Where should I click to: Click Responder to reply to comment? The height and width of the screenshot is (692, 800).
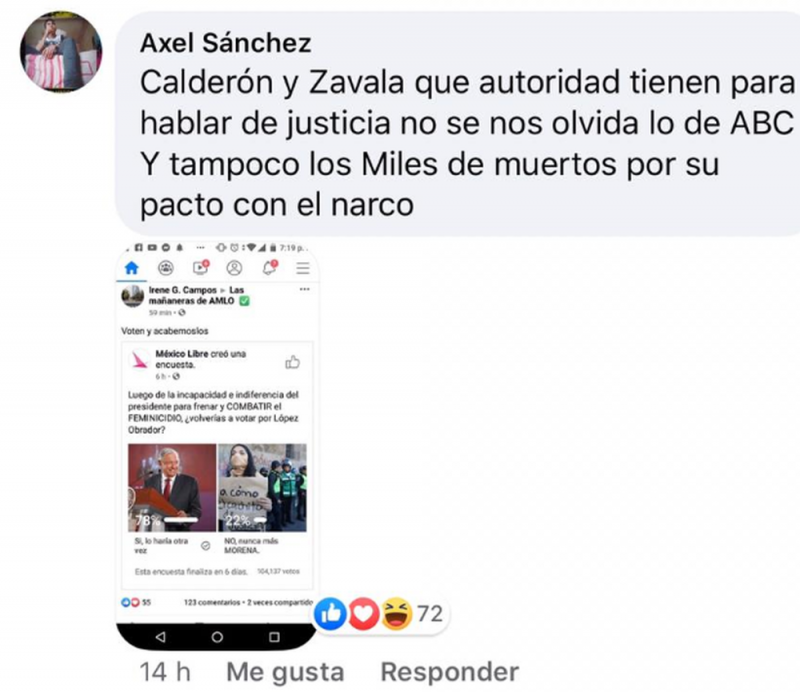449,672
